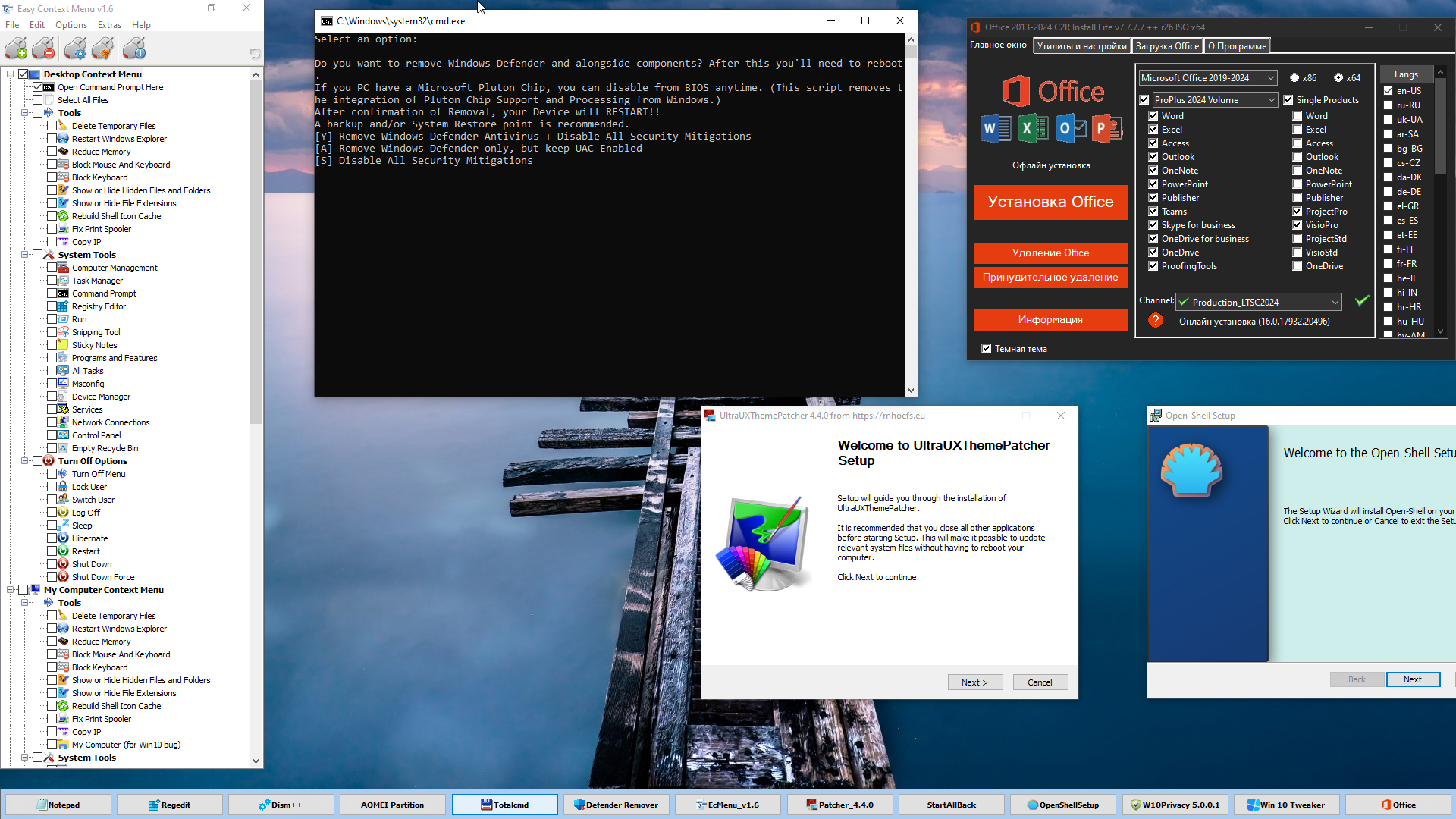
Task: Collapse the first Tools tree group
Action: 24,113
